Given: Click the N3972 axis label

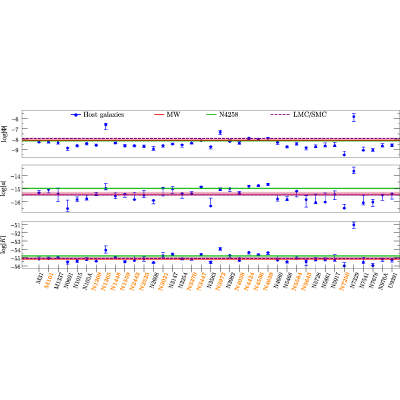Looking at the screenshot, I should click(219, 280).
